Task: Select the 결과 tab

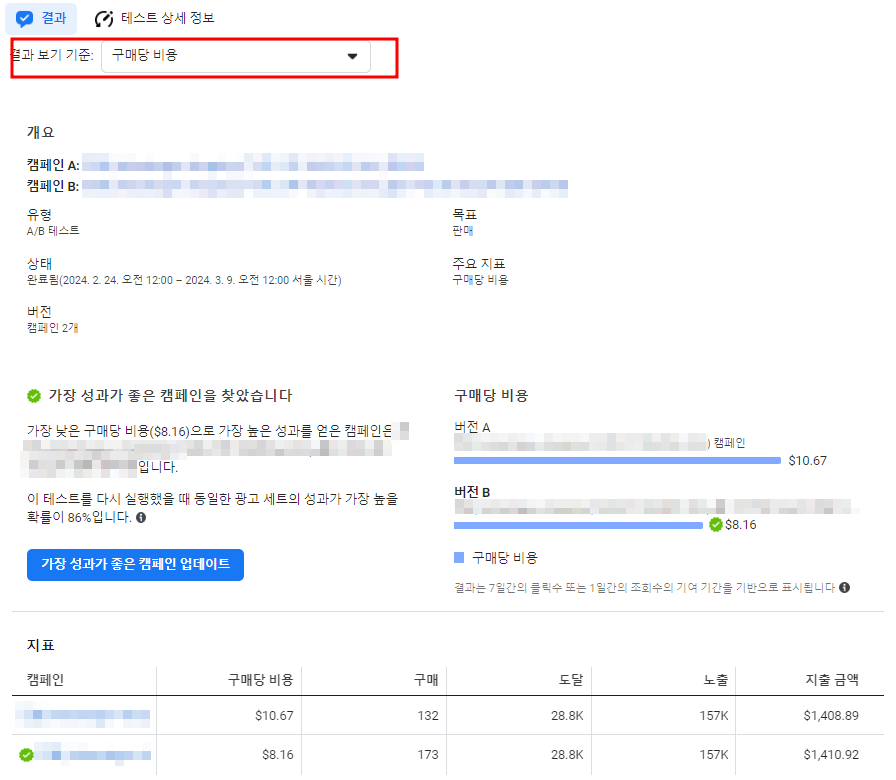Action: tap(40, 17)
